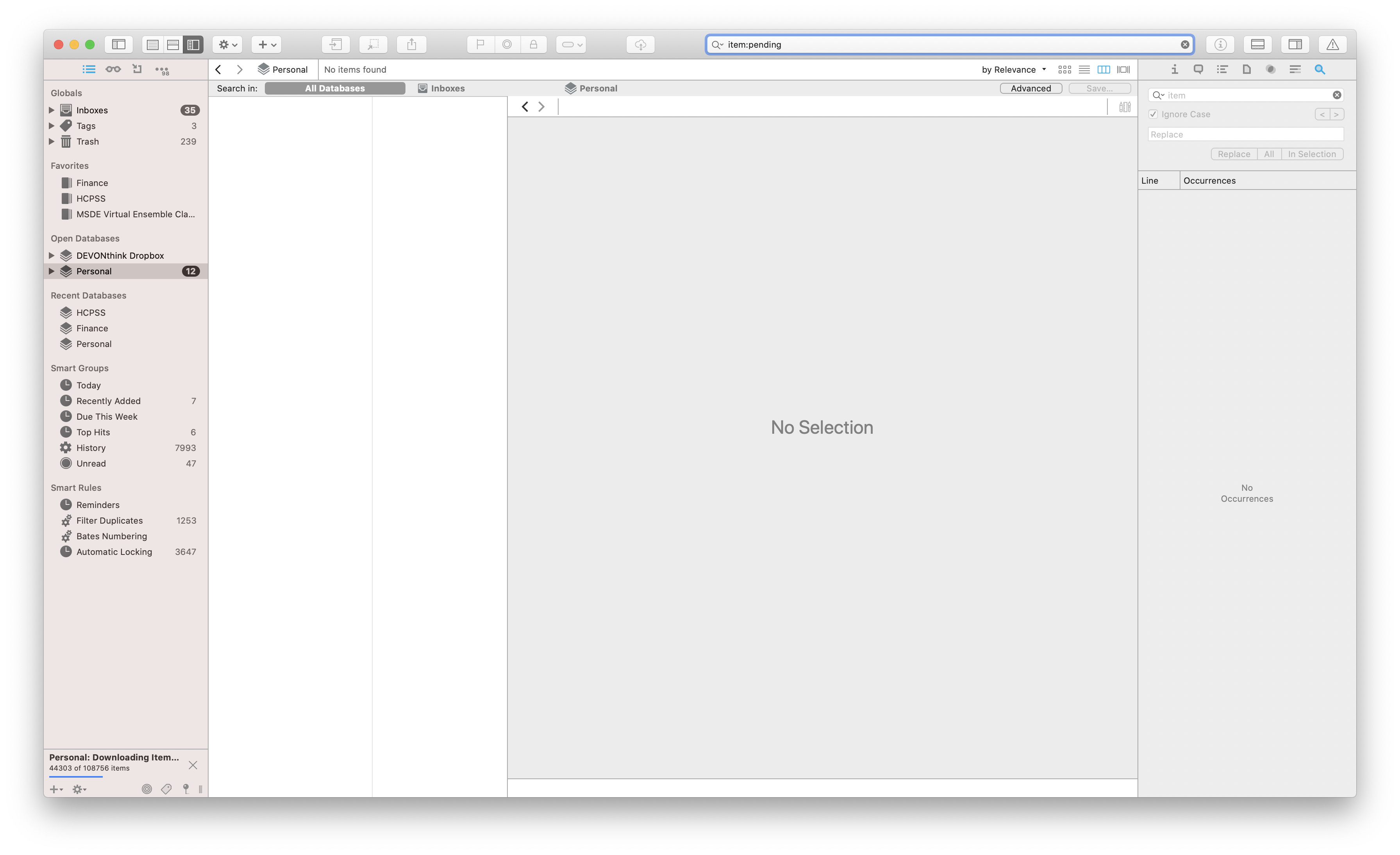Expand the Inboxes group in sidebar
Viewport: 1400px width, 855px height.
(x=52, y=110)
